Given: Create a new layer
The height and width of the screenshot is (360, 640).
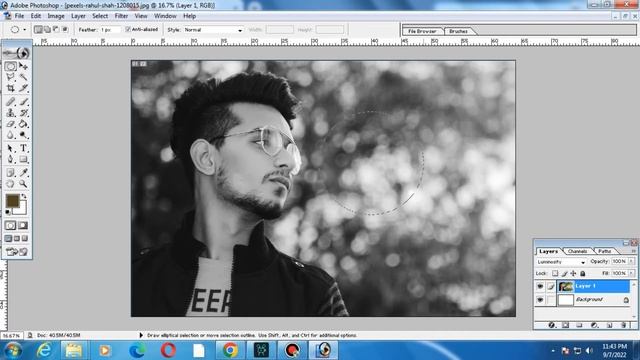Looking at the screenshot, I should coord(609,325).
